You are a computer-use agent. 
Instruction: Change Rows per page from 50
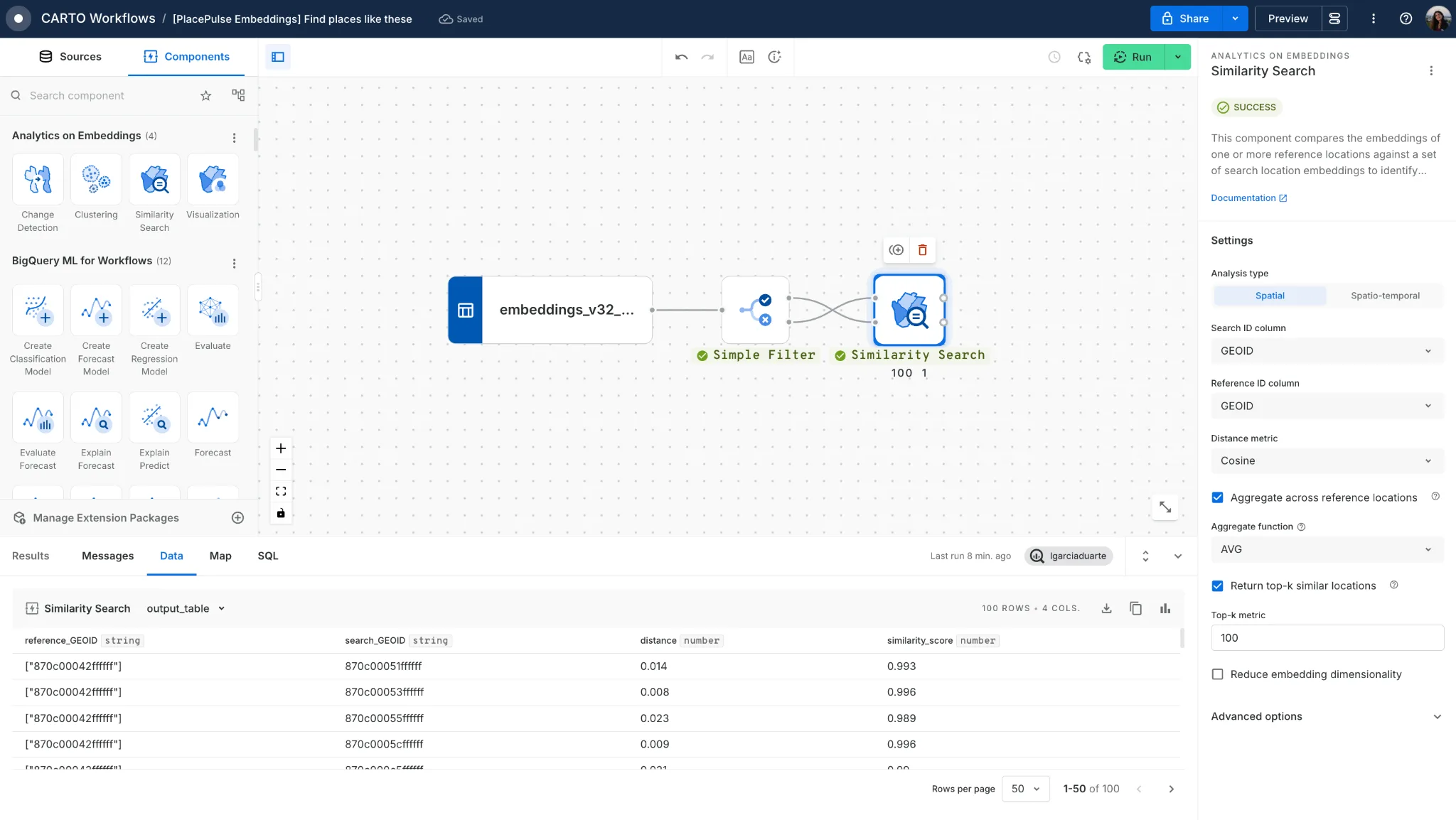pos(1025,789)
